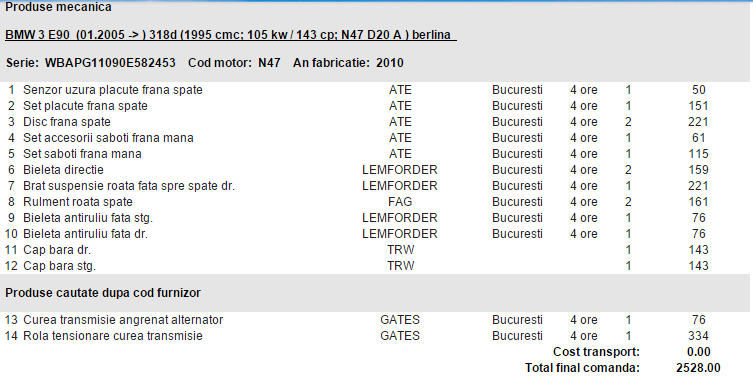The image size is (753, 380).
Task: Click Bieleta antiruliu fata dr. item
Action: pyautogui.click(x=85, y=234)
